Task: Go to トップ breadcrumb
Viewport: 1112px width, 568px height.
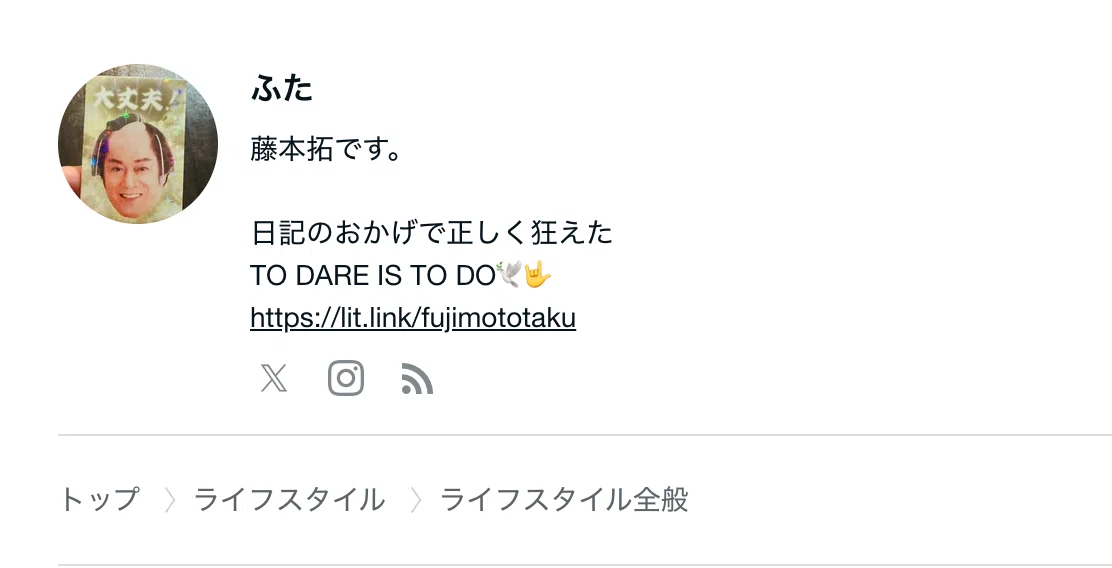Action: pos(99,500)
